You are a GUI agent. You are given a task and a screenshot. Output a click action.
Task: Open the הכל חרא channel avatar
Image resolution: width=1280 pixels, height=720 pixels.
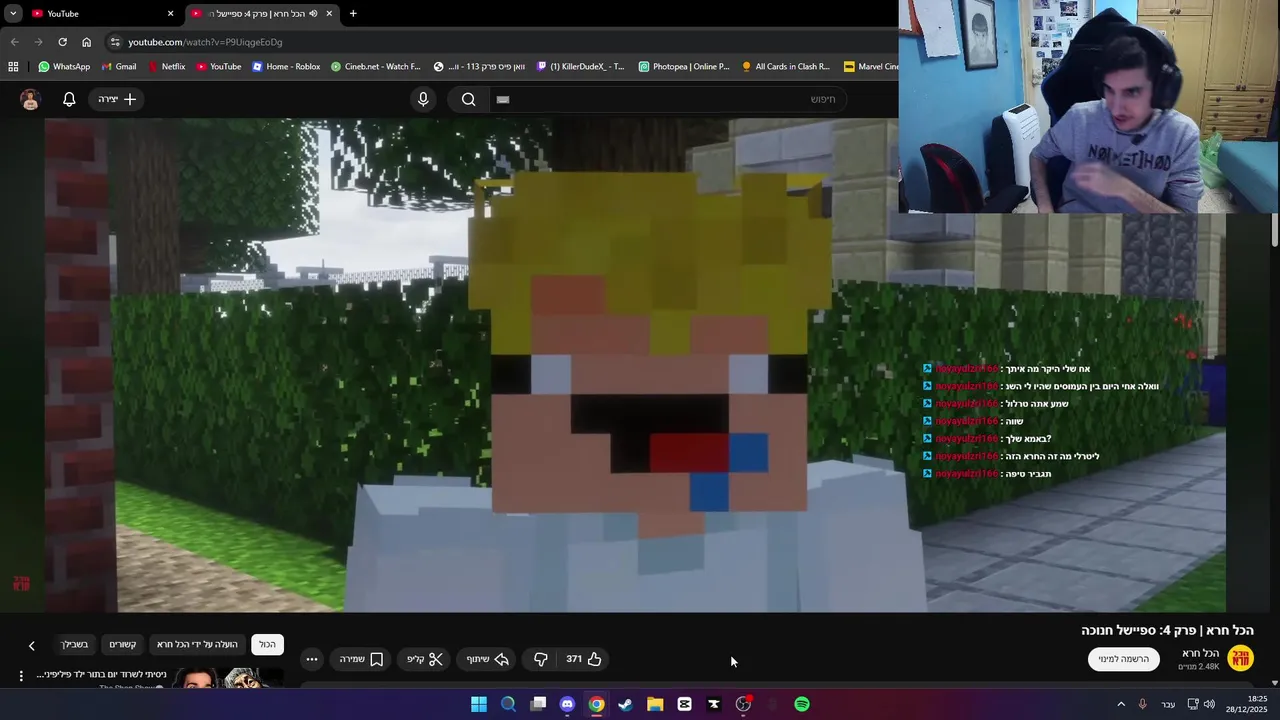(x=1240, y=658)
